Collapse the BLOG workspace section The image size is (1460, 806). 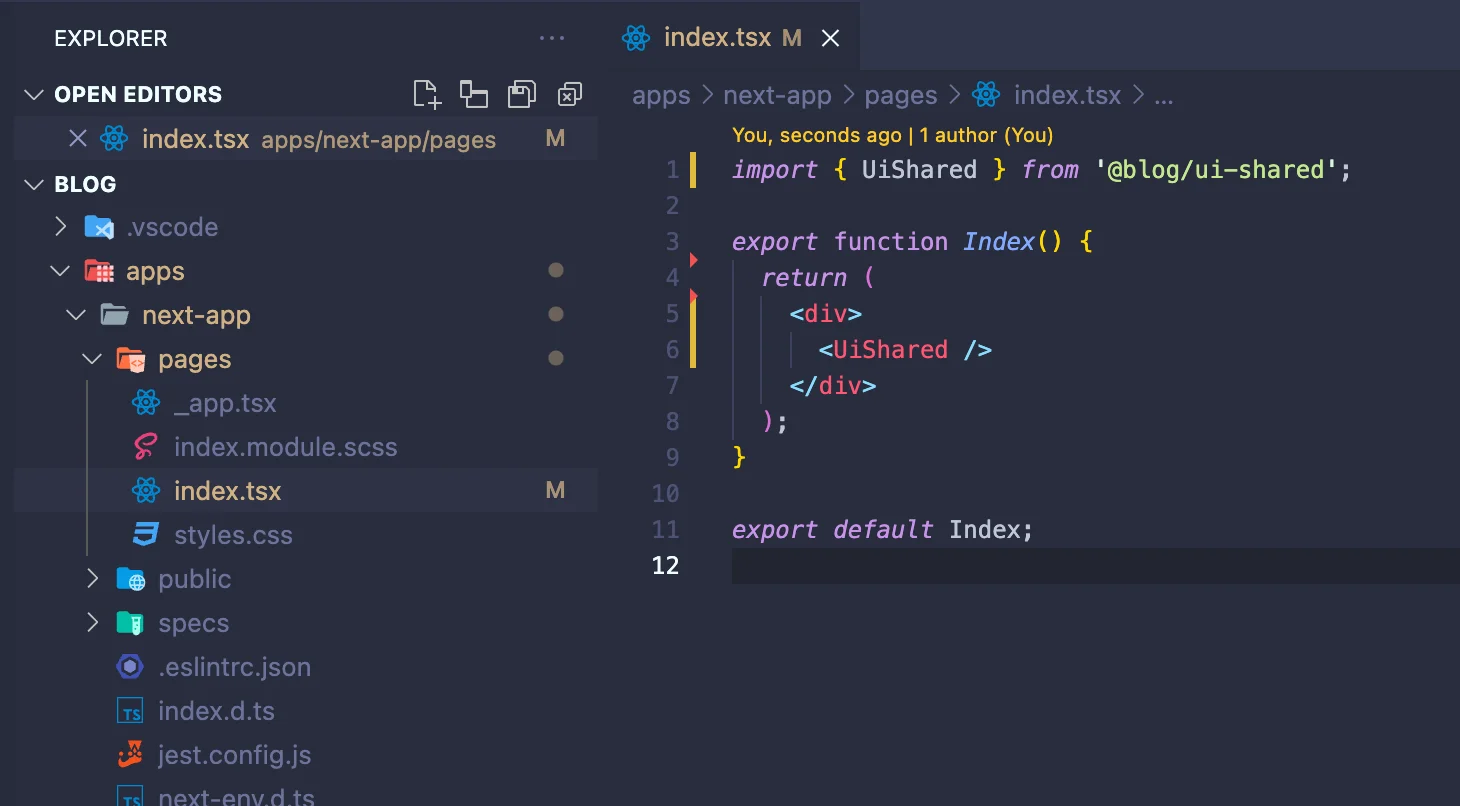point(33,184)
